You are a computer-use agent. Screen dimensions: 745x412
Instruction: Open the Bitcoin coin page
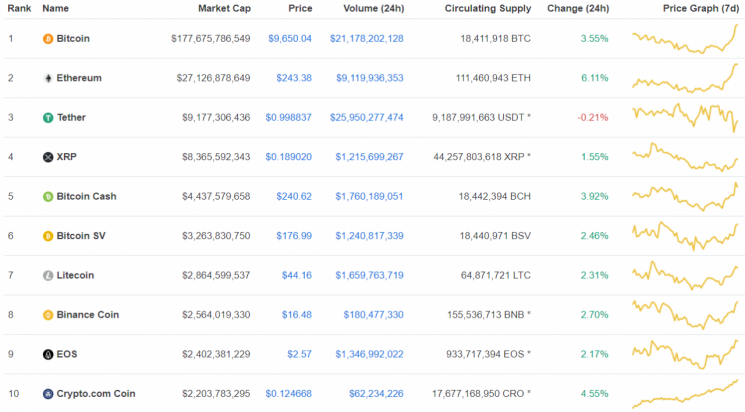pyautogui.click(x=73, y=38)
